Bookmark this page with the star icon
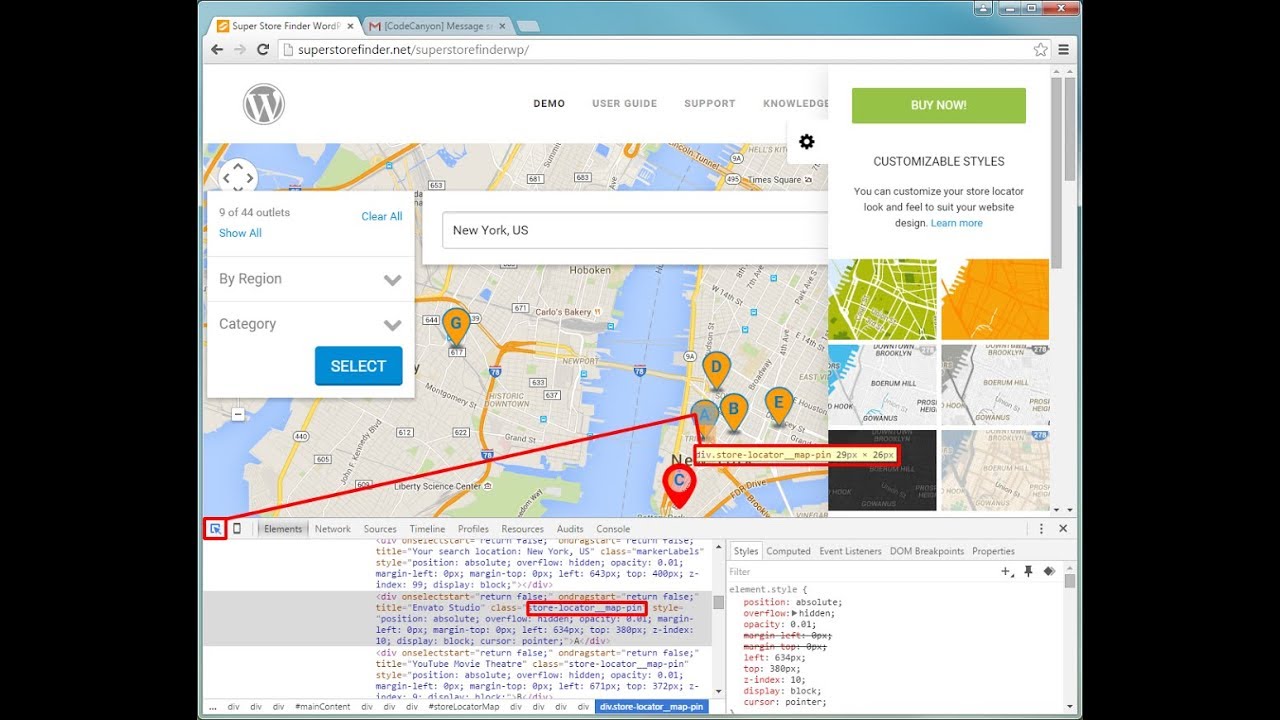The image size is (1280, 720). (1040, 49)
